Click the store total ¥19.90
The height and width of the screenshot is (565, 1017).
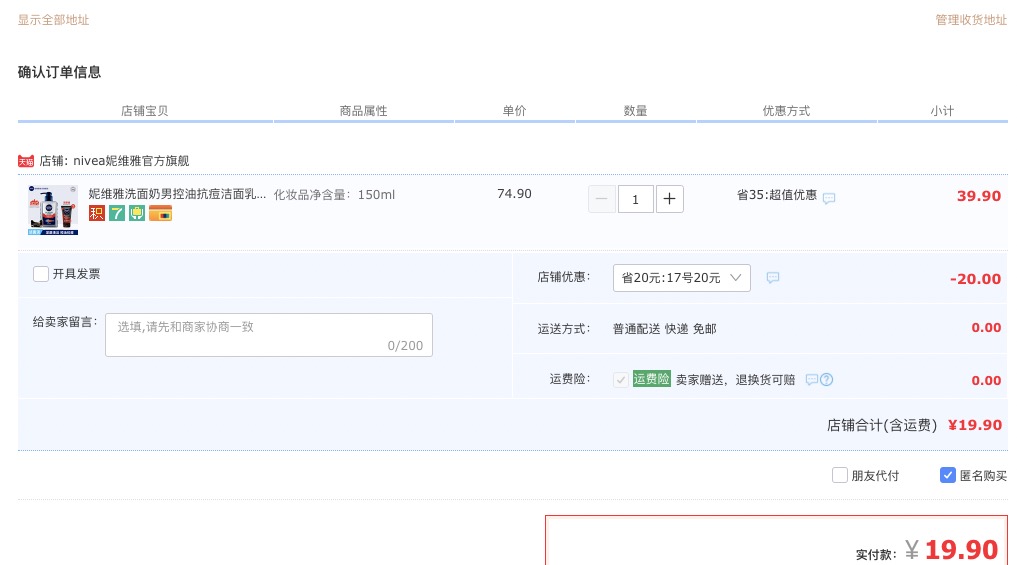click(975, 425)
